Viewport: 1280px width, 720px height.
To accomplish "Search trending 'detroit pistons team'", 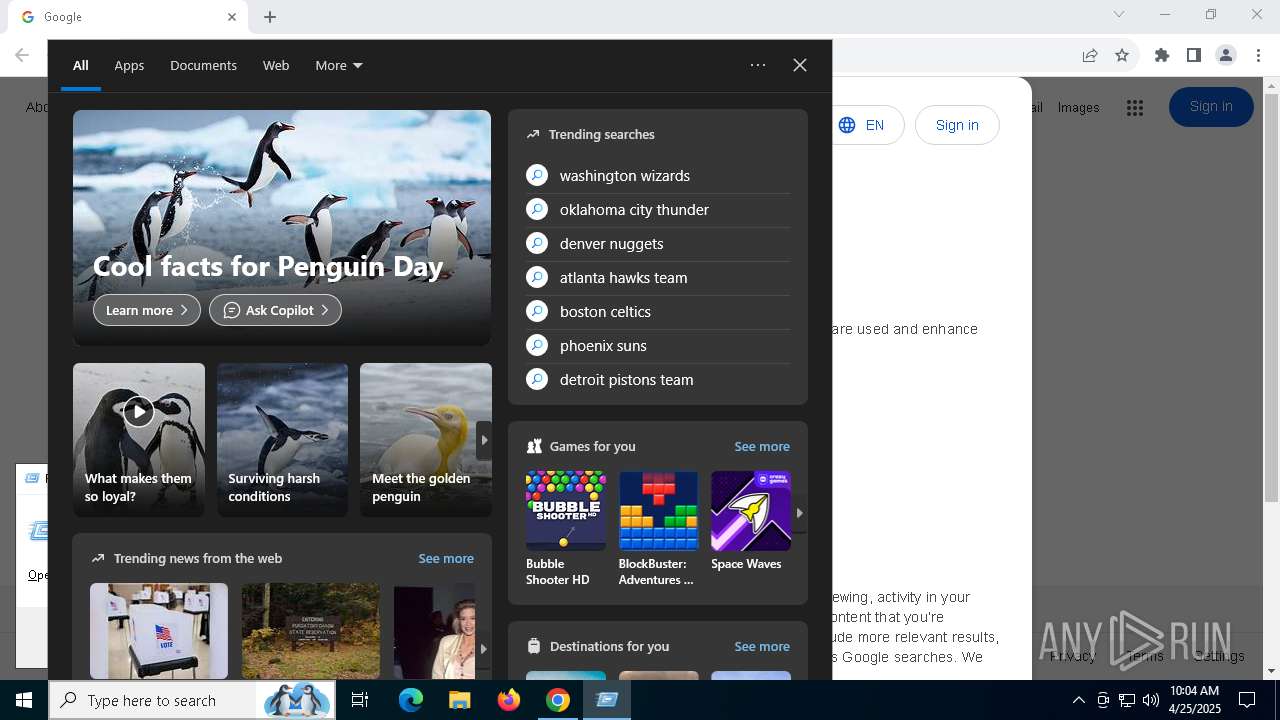I will (658, 380).
